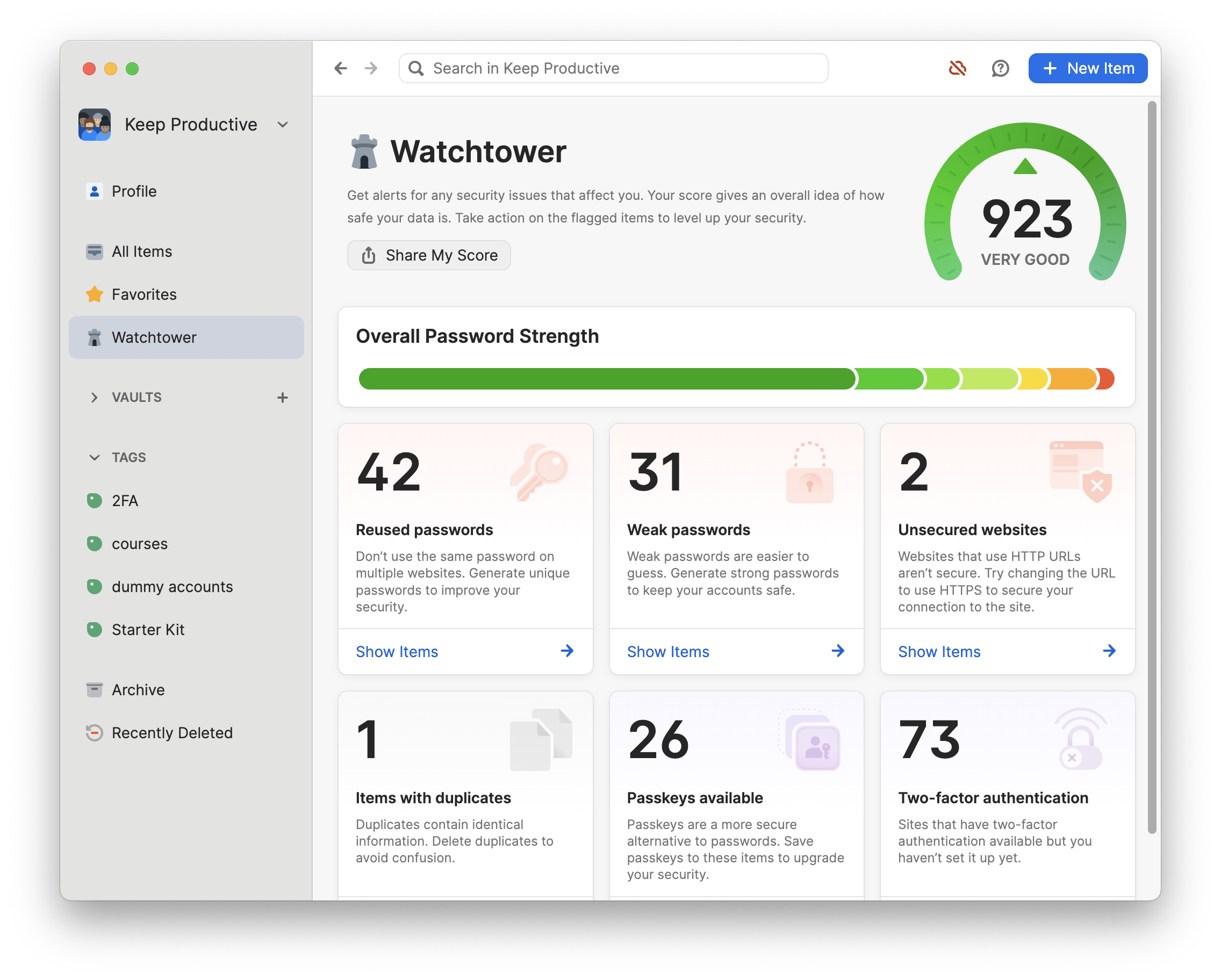Collapse the TAGS section
This screenshot has width=1221, height=980.
(x=94, y=457)
